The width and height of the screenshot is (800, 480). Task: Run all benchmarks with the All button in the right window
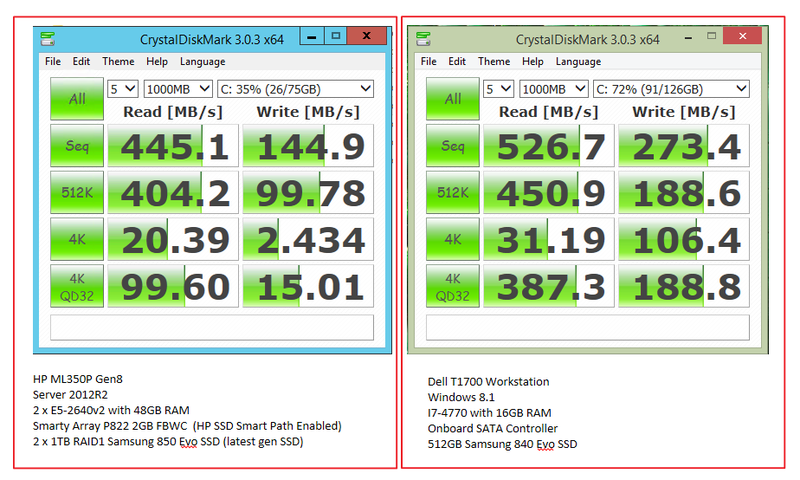tap(453, 98)
